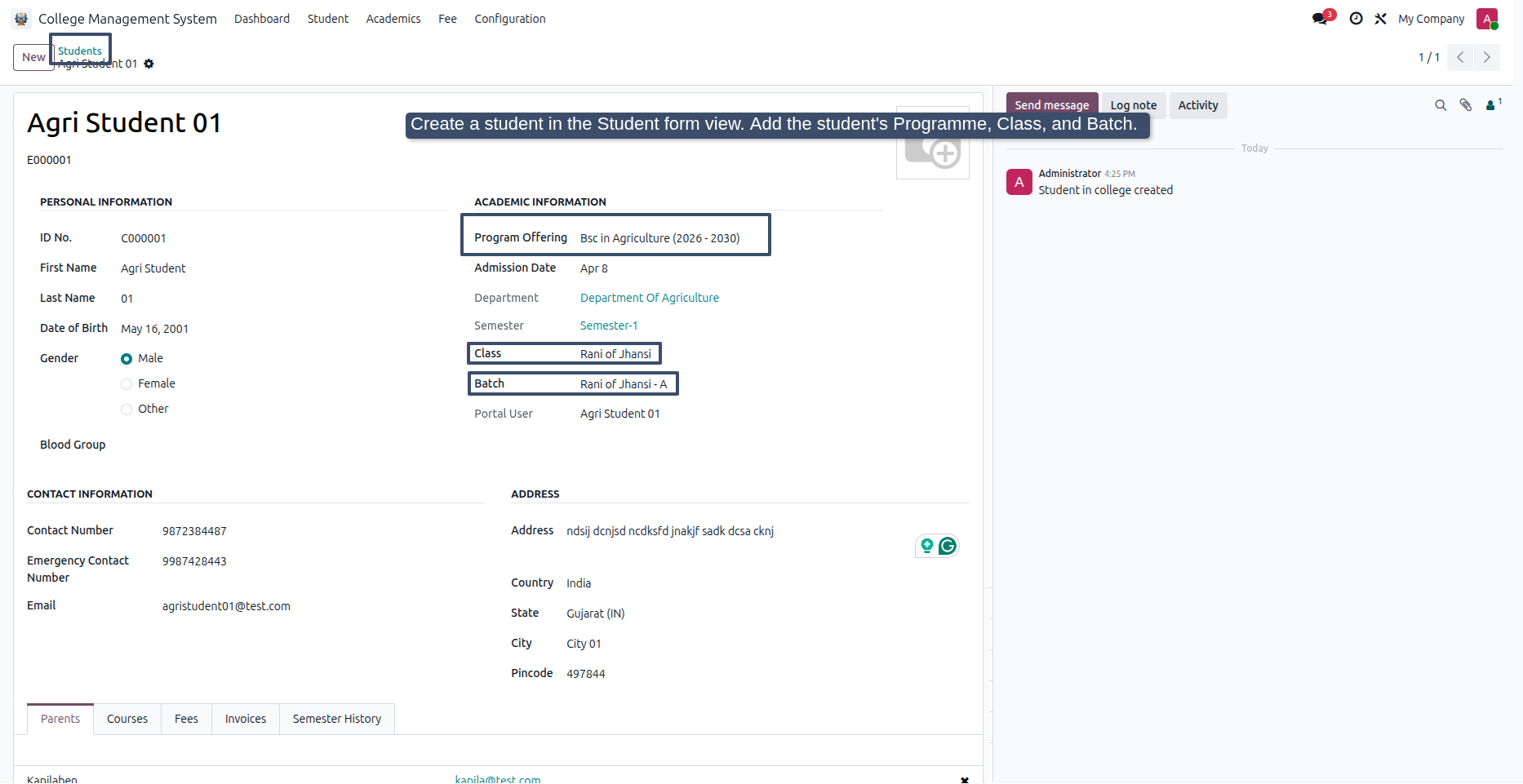Image resolution: width=1523 pixels, height=784 pixels.
Task: Click the Grammarly icon in address field
Action: point(948,546)
